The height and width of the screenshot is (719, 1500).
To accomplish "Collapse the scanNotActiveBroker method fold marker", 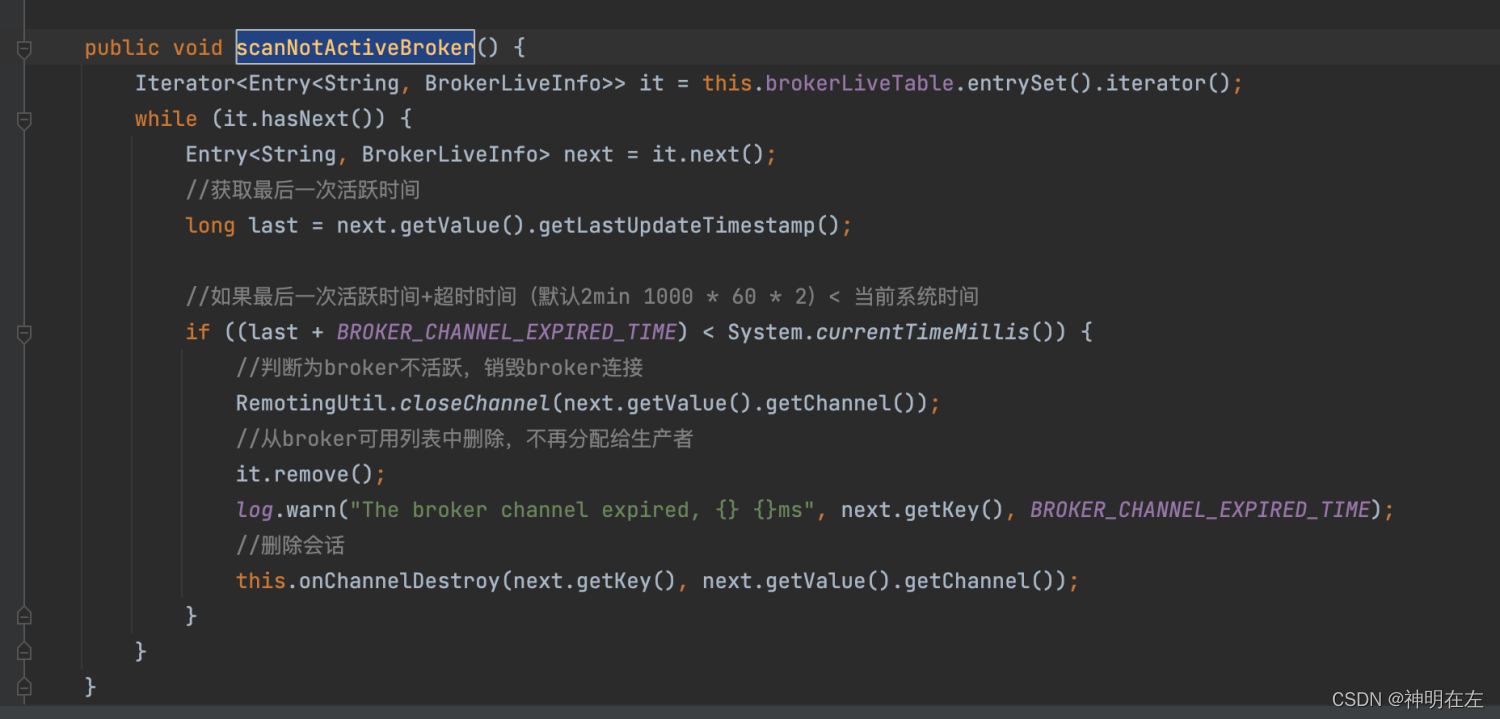I will 24,48.
